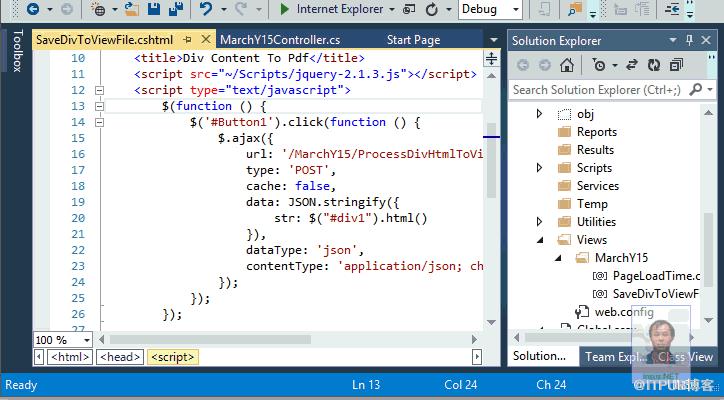Expand the Scripts folder
The width and height of the screenshot is (724, 400).
click(x=539, y=168)
